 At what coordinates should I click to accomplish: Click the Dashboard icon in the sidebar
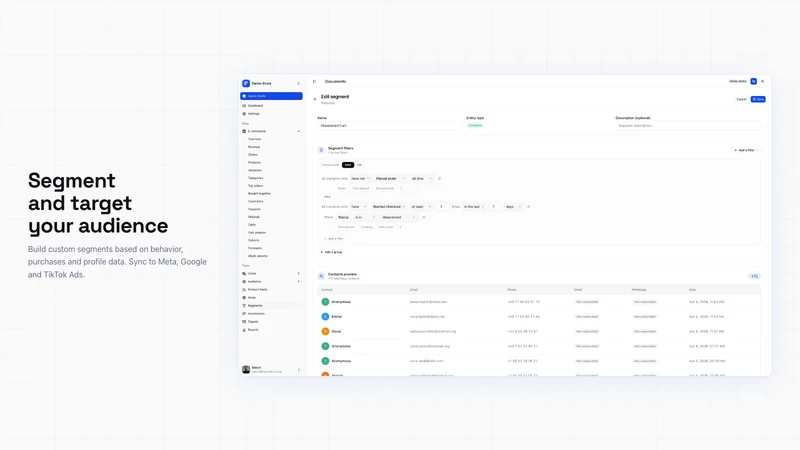pos(244,106)
